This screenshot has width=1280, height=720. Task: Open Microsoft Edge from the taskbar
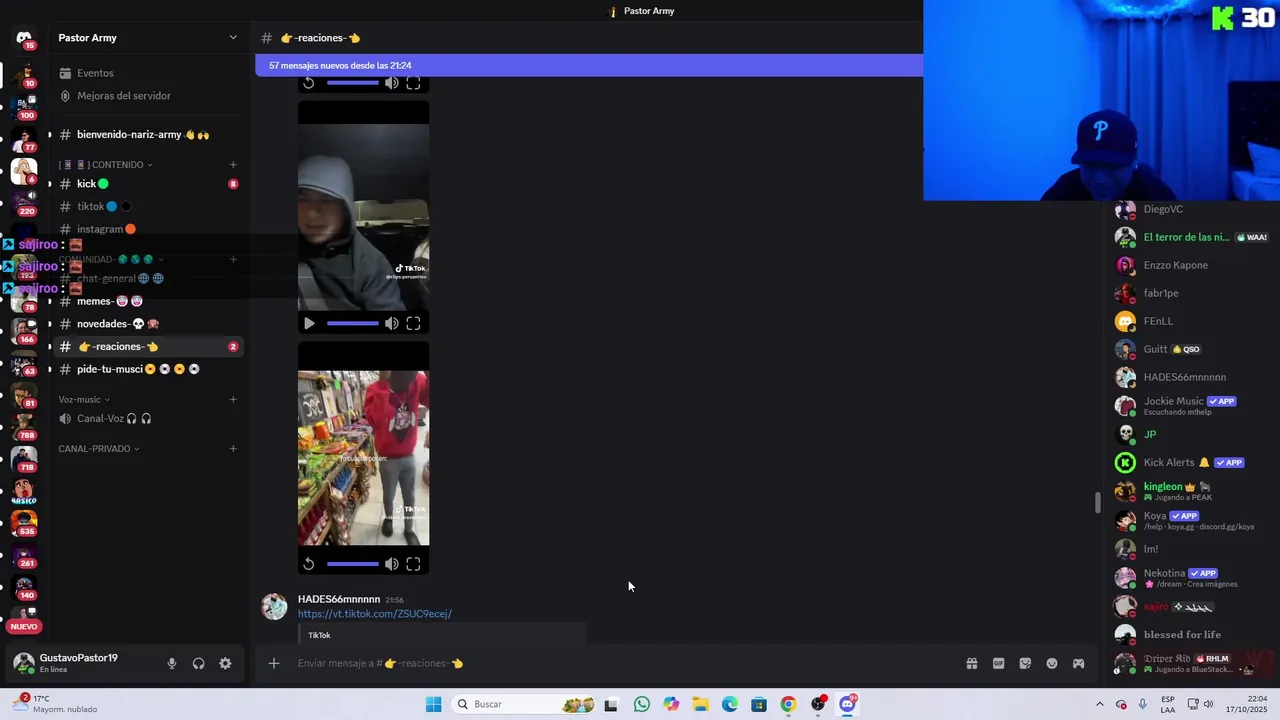coord(730,704)
